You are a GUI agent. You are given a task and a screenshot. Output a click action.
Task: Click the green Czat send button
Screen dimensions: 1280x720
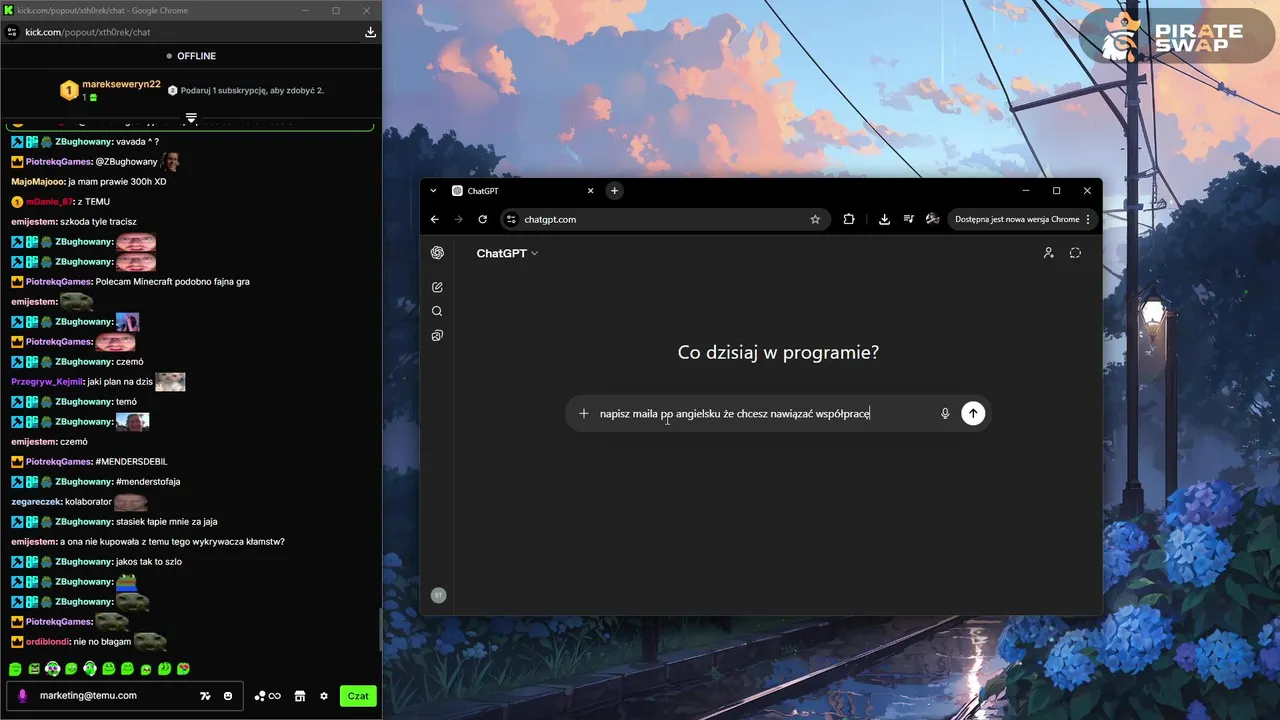(x=358, y=696)
